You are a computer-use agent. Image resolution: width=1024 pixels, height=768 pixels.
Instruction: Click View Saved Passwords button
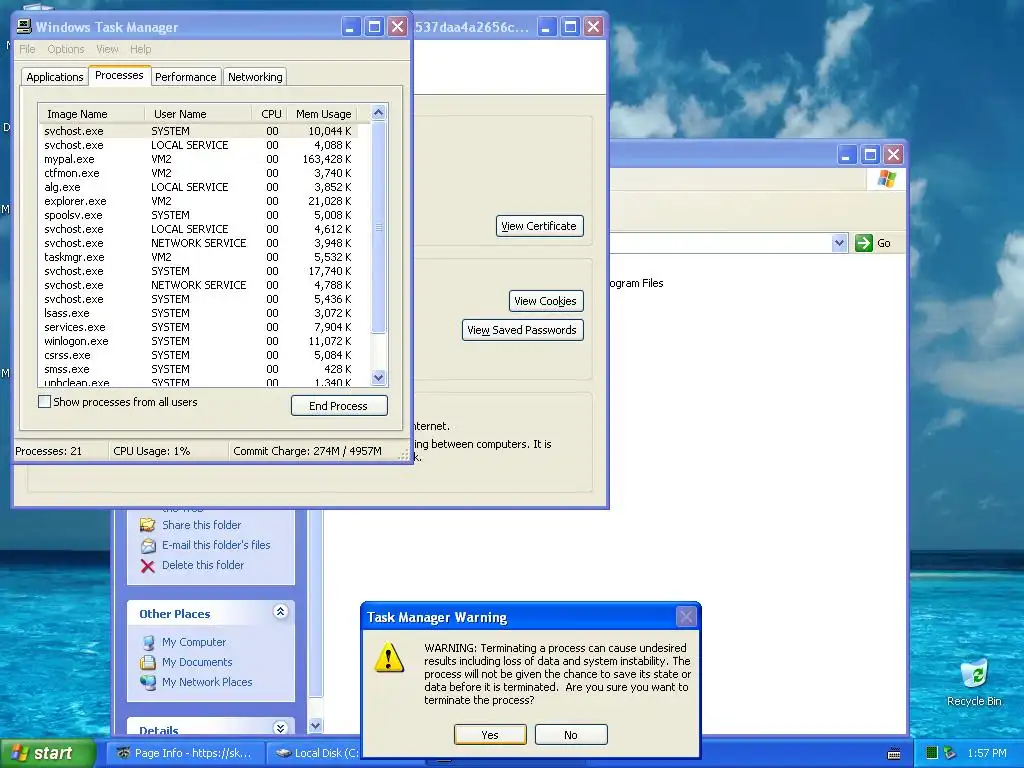pos(522,330)
